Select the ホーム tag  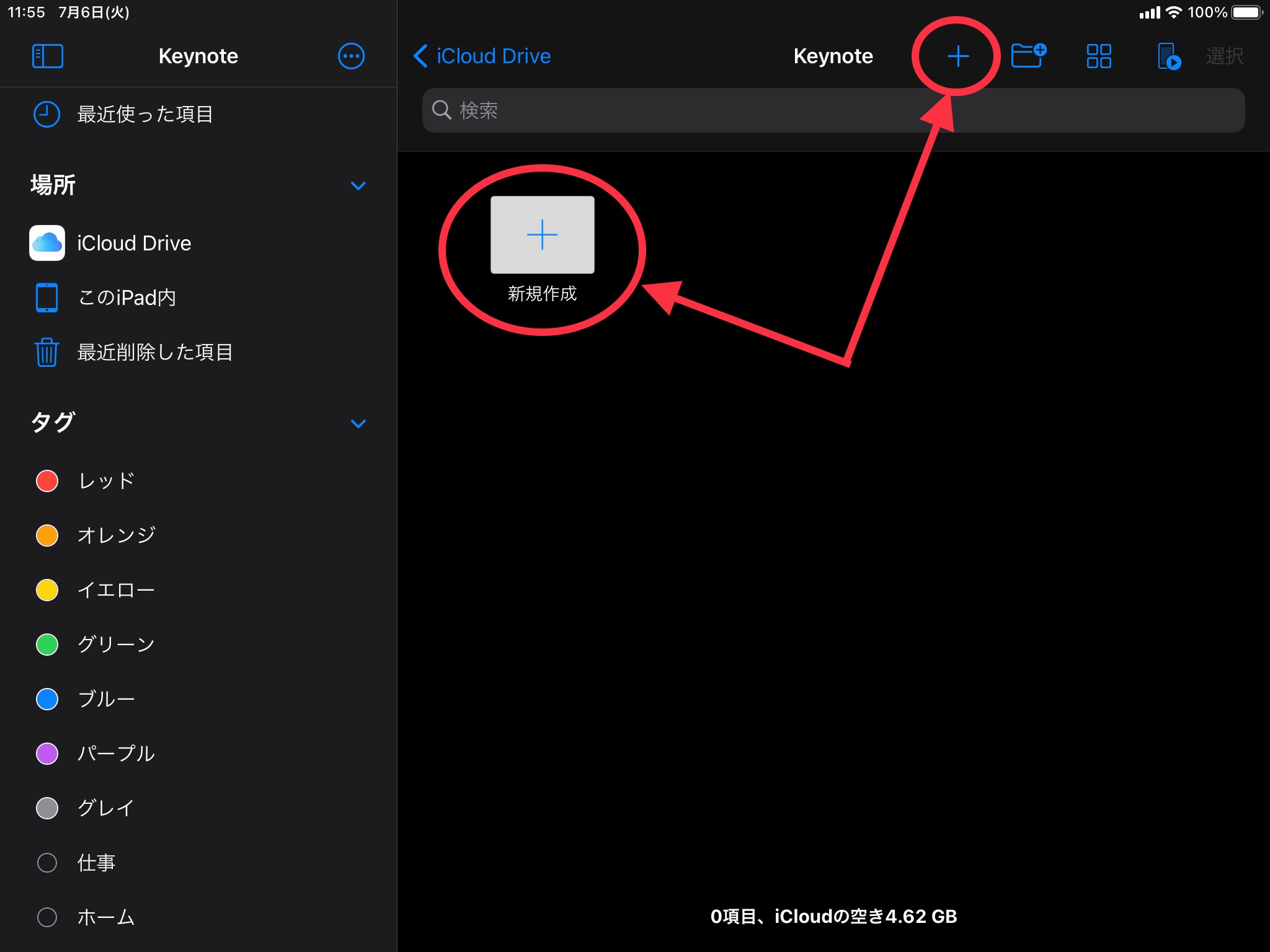[x=198, y=917]
